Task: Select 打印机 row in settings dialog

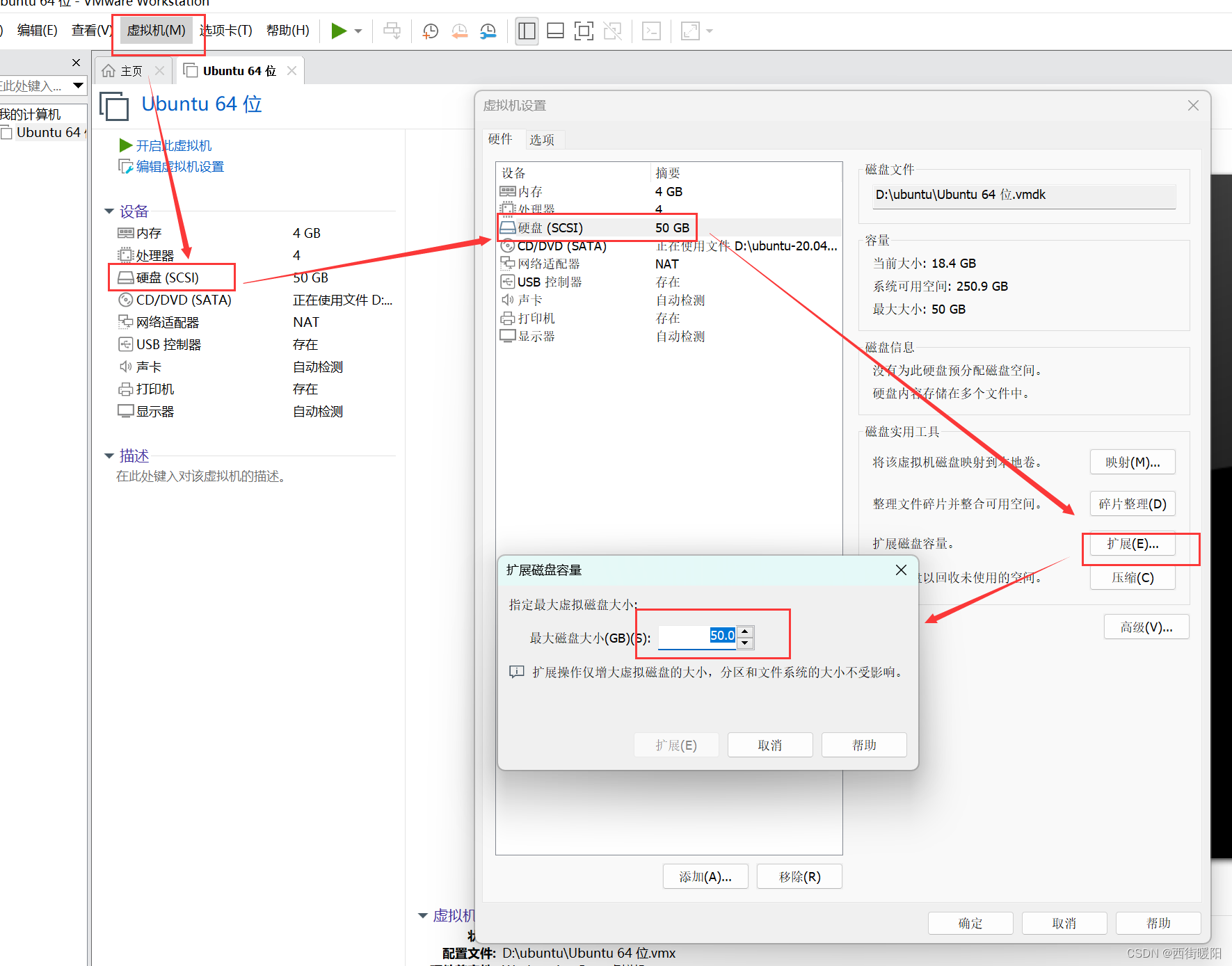Action: (669, 318)
